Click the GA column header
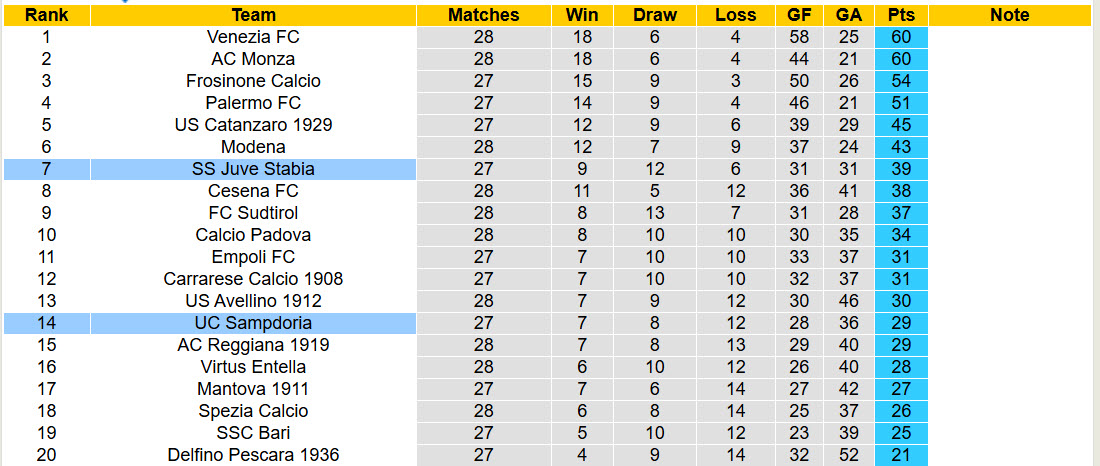The width and height of the screenshot is (1100, 466). tap(849, 15)
